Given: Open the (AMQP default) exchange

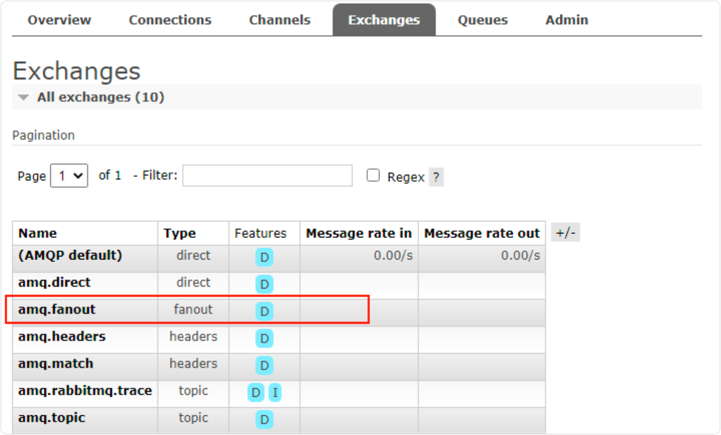Looking at the screenshot, I should pyautogui.click(x=70, y=256).
